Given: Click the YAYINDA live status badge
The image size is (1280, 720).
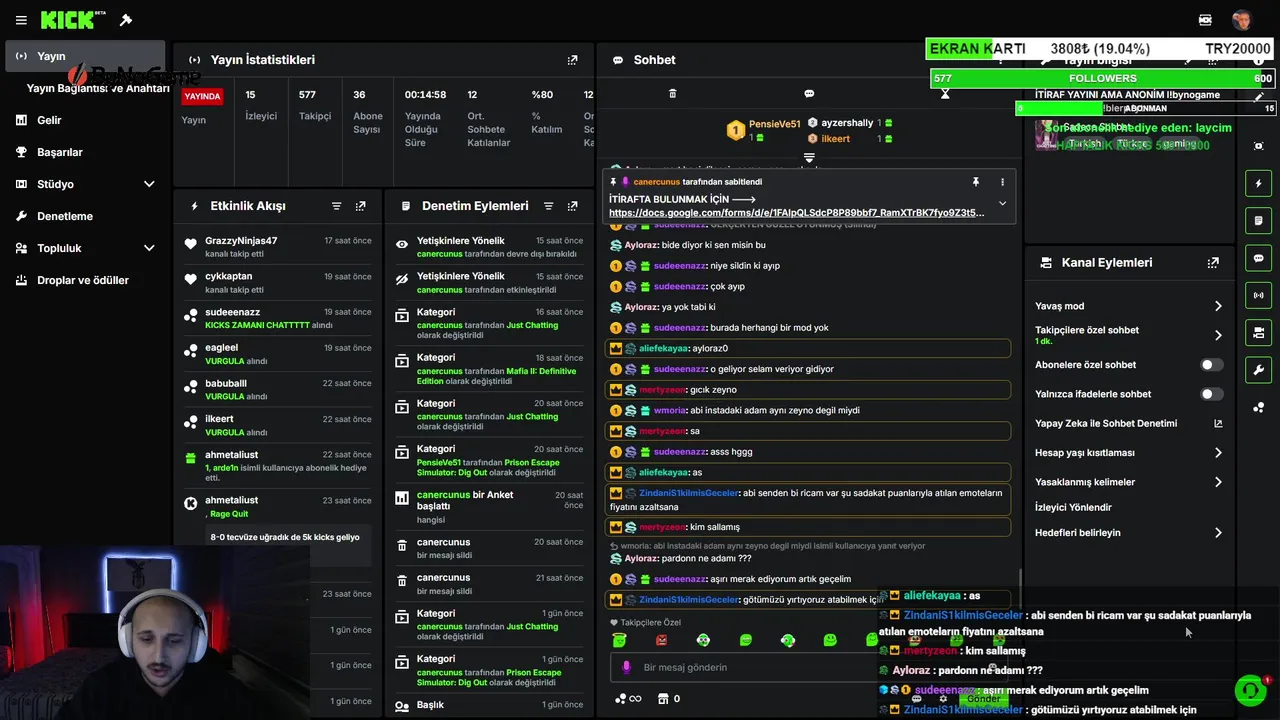Looking at the screenshot, I should 202,97.
